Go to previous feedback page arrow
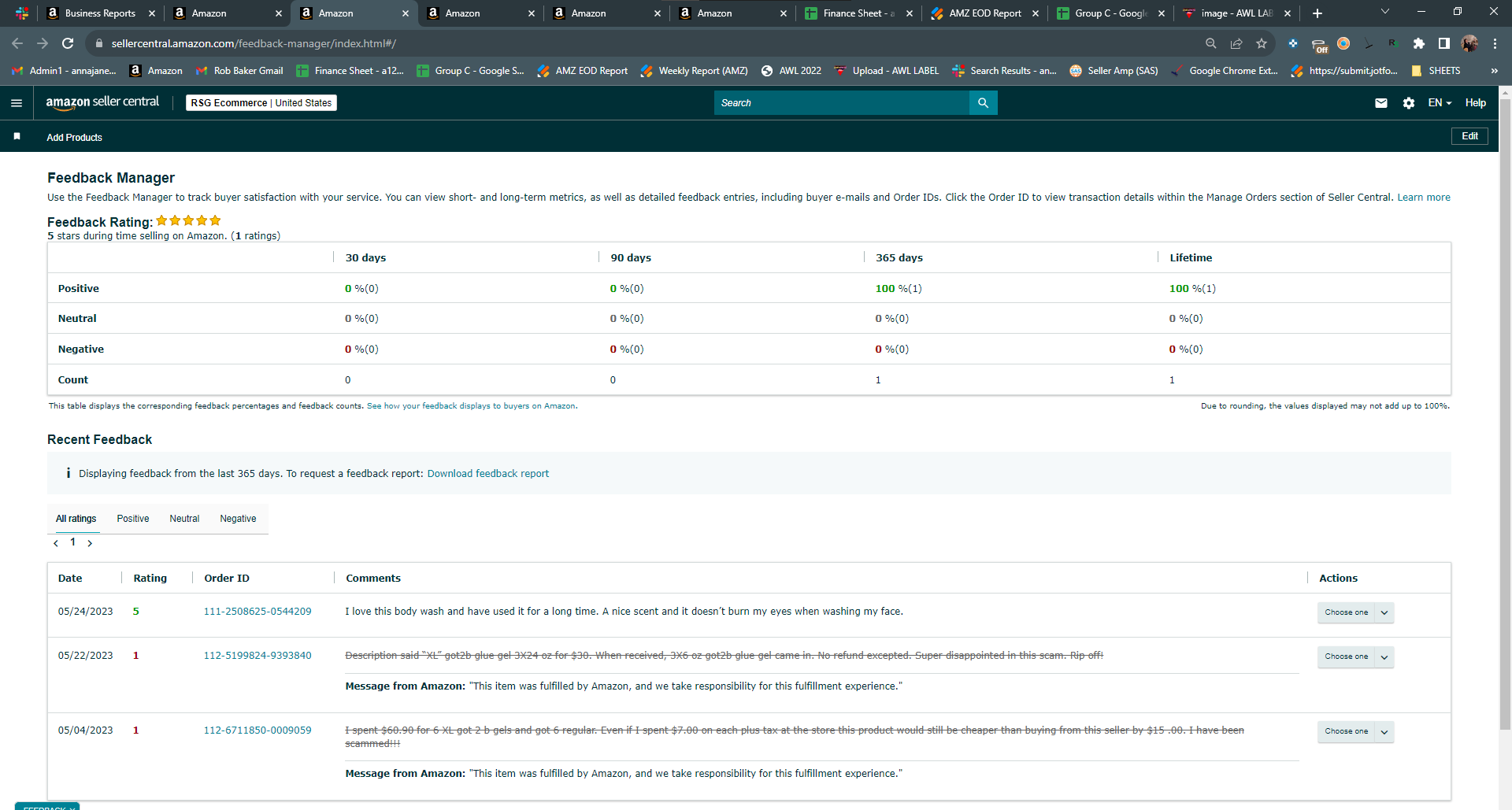 pos(56,543)
